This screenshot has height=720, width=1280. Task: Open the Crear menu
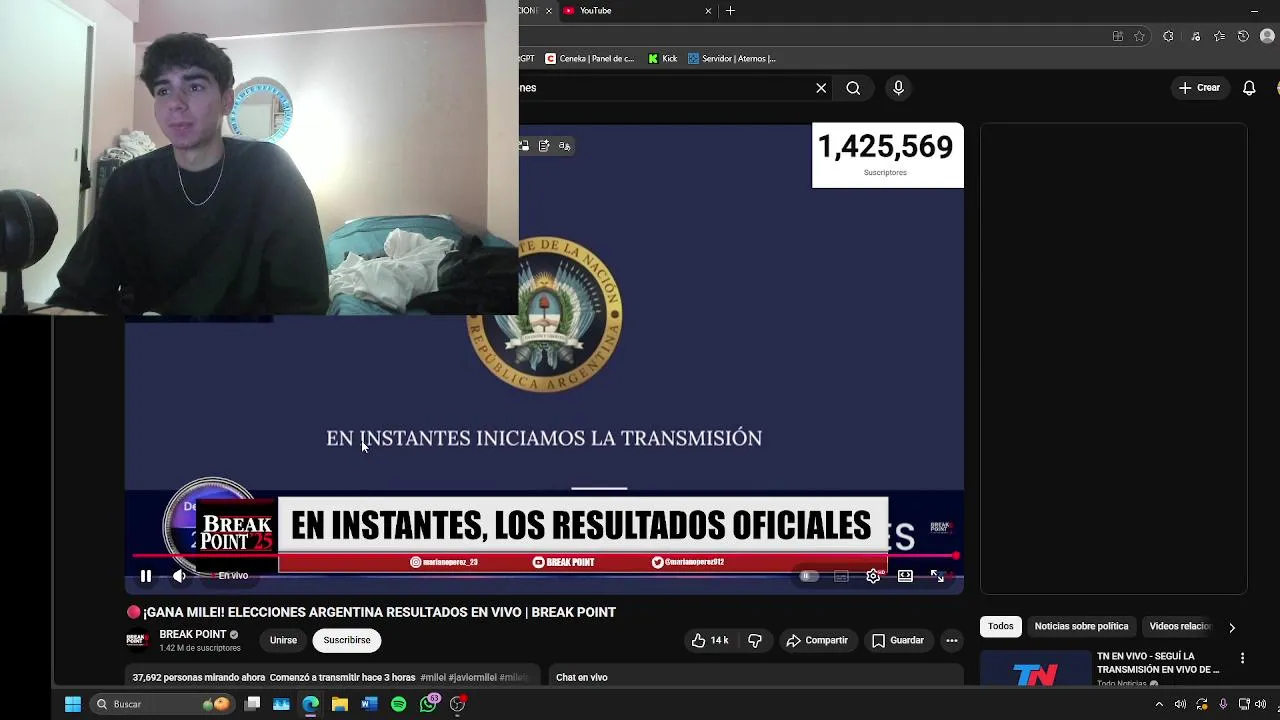point(1199,88)
